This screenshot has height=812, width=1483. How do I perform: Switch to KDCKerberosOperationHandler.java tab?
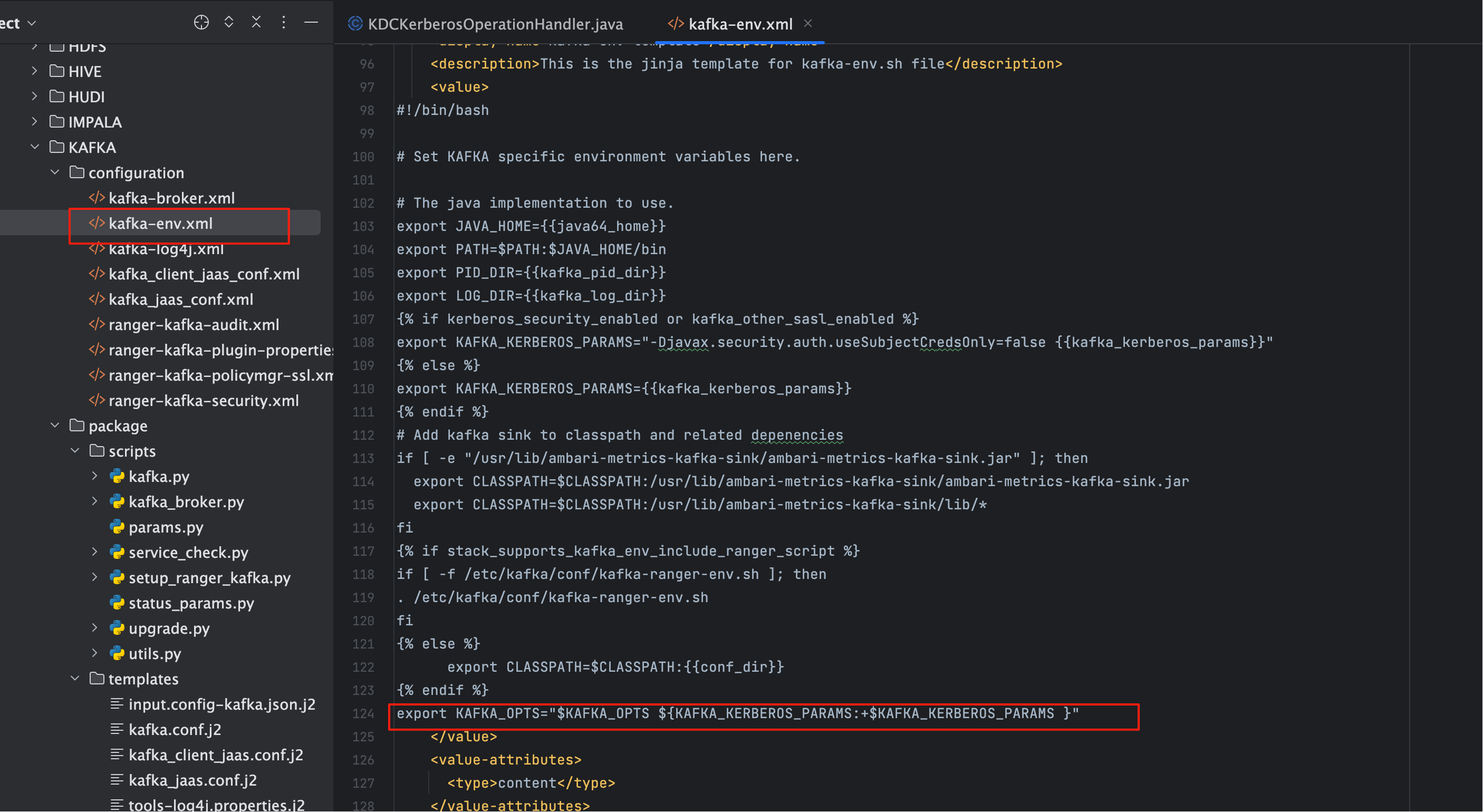[494, 24]
